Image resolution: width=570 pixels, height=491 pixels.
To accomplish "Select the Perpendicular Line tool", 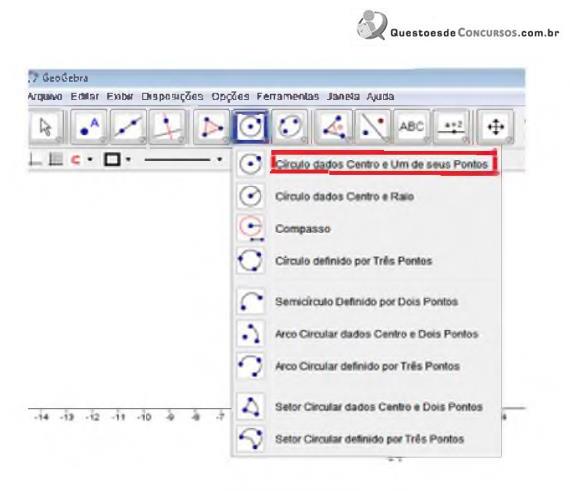I will [168, 127].
